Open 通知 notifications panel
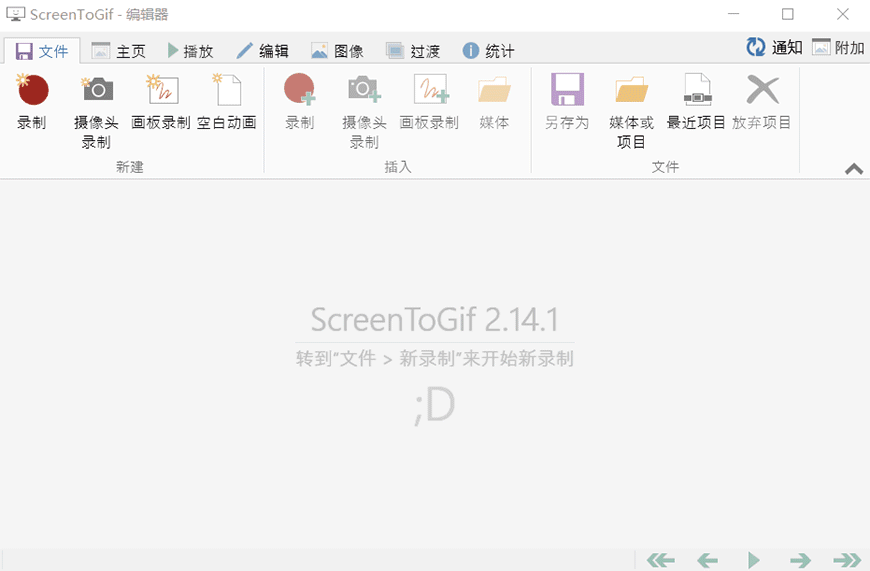The image size is (870, 571). coord(775,47)
